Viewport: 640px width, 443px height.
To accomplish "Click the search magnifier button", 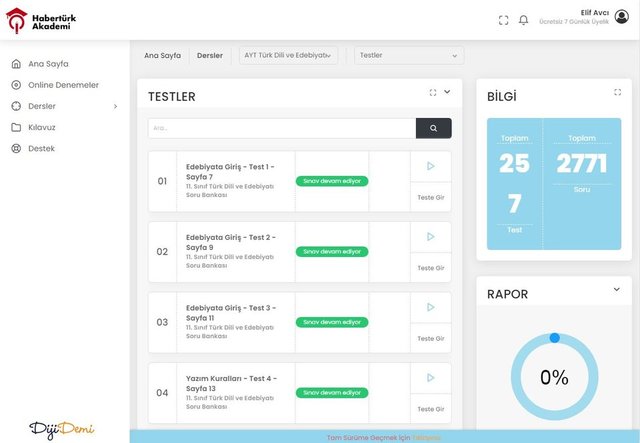I will pyautogui.click(x=433, y=128).
